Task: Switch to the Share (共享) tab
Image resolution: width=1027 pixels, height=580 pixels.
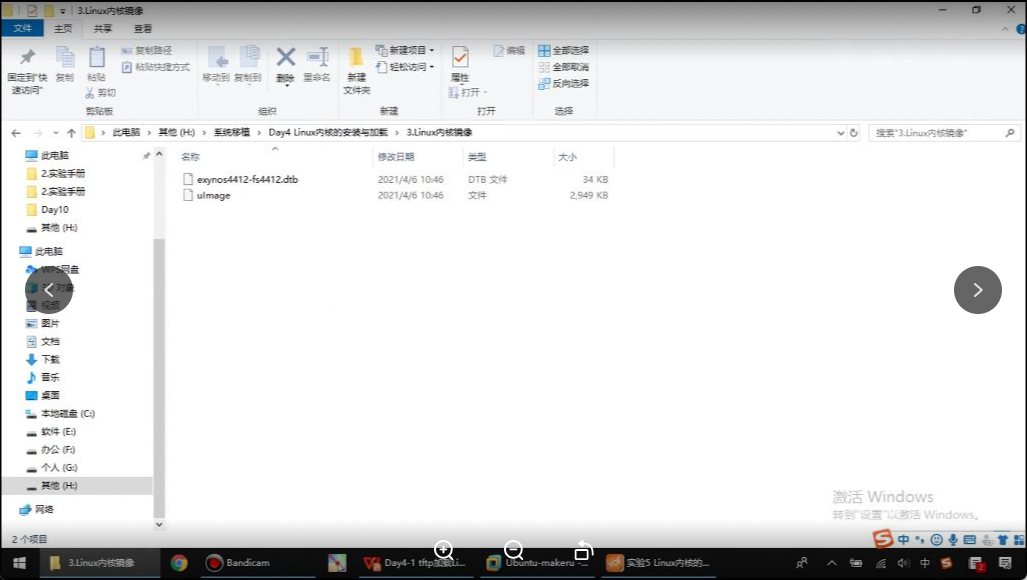Action: coord(103,28)
